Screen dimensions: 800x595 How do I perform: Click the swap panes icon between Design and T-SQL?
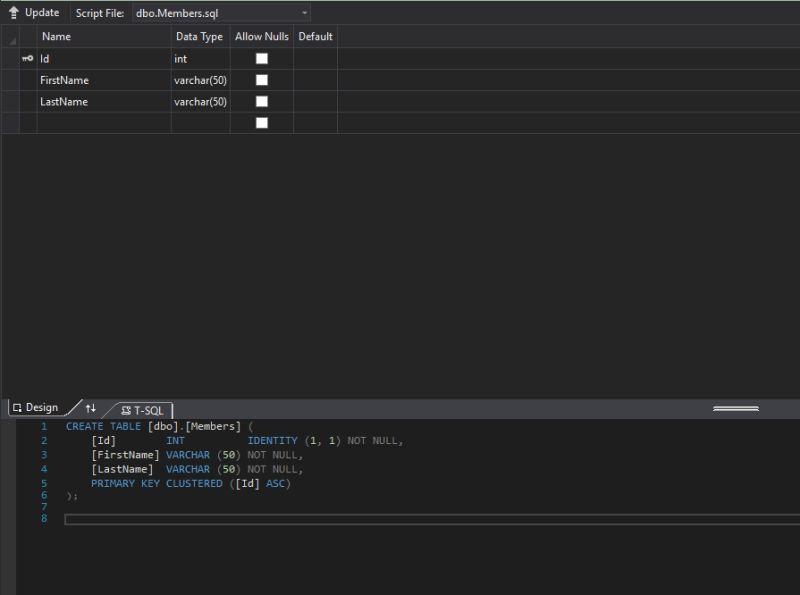(x=90, y=408)
